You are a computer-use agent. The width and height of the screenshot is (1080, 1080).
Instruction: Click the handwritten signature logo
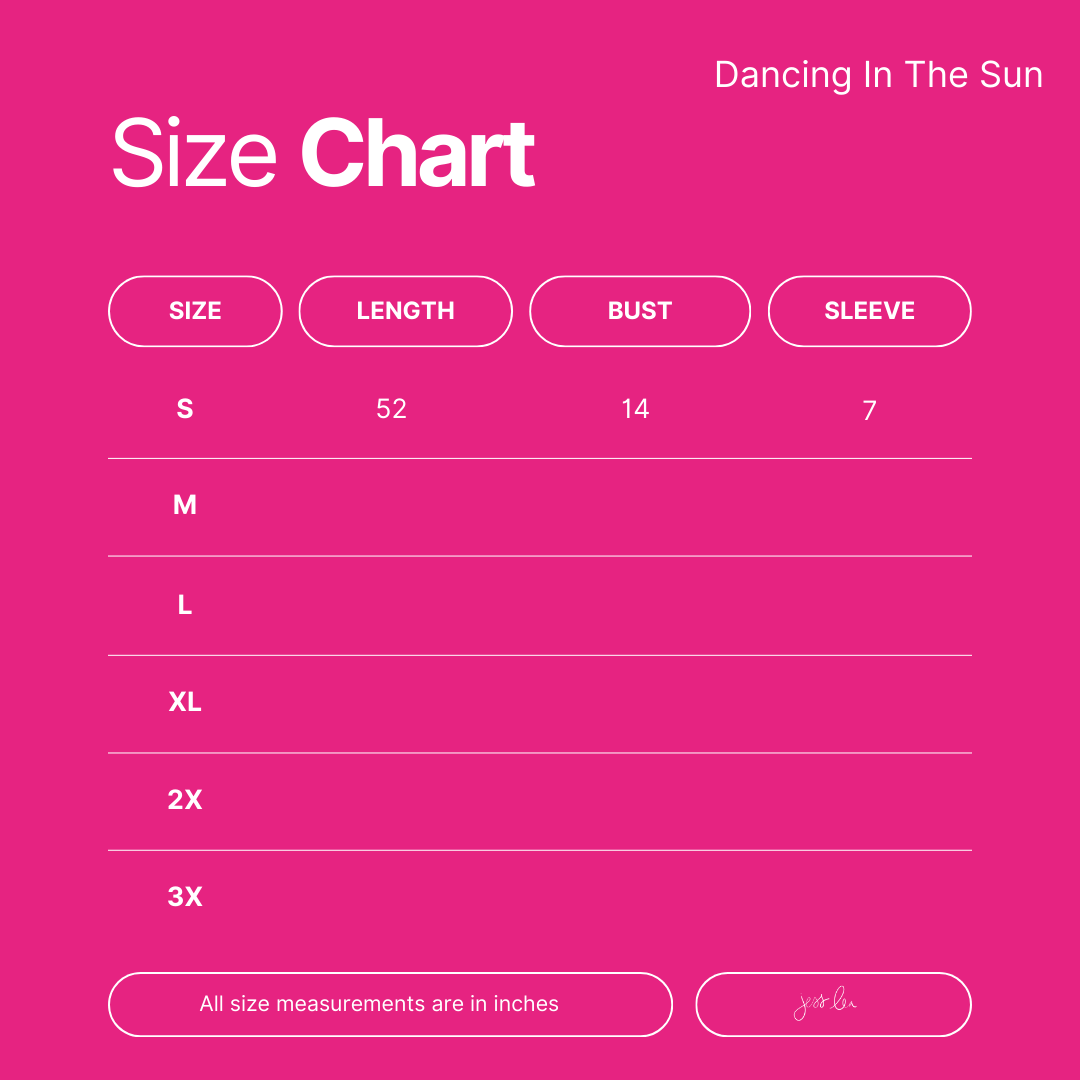[826, 1005]
